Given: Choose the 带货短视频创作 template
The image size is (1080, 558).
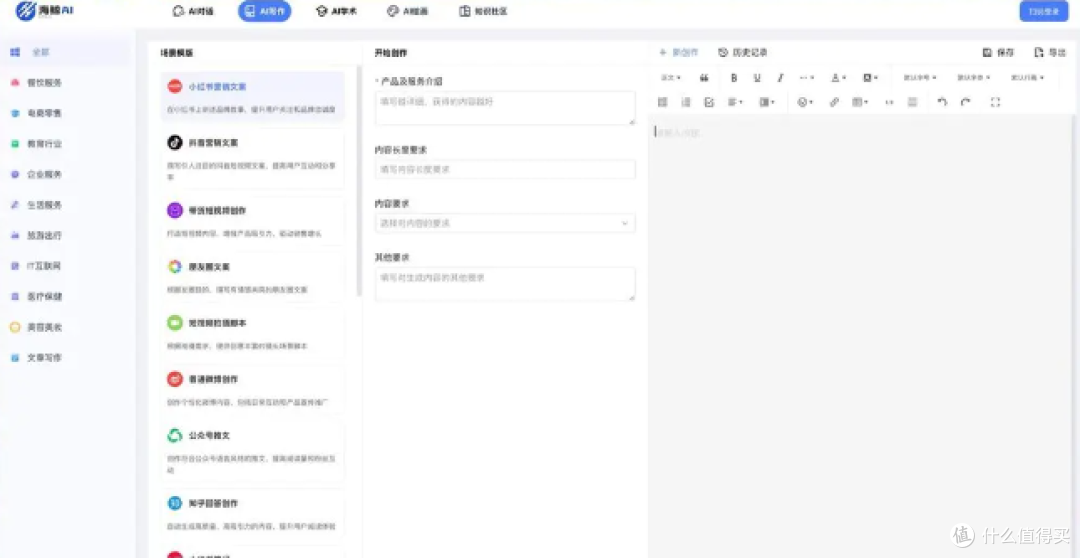Looking at the screenshot, I should [x=252, y=220].
